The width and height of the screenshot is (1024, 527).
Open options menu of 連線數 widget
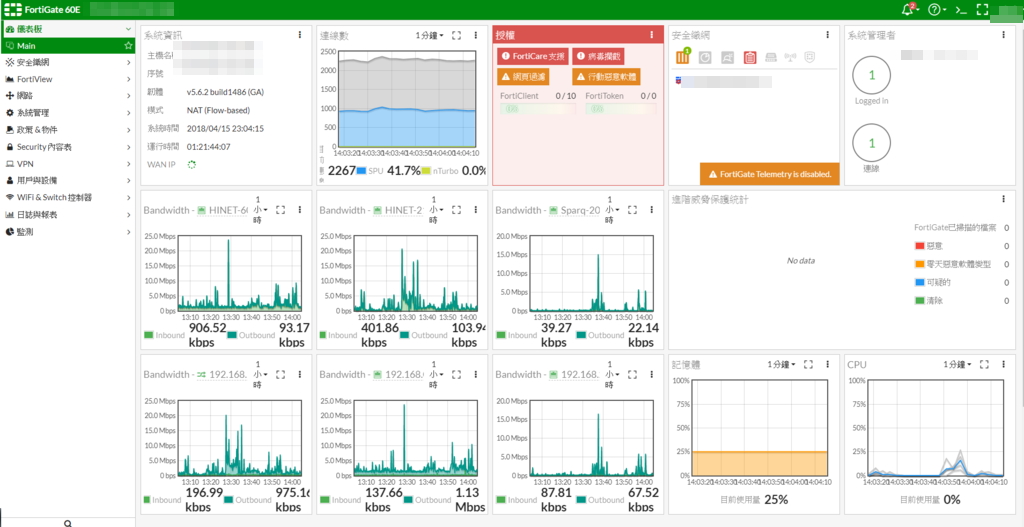(475, 35)
